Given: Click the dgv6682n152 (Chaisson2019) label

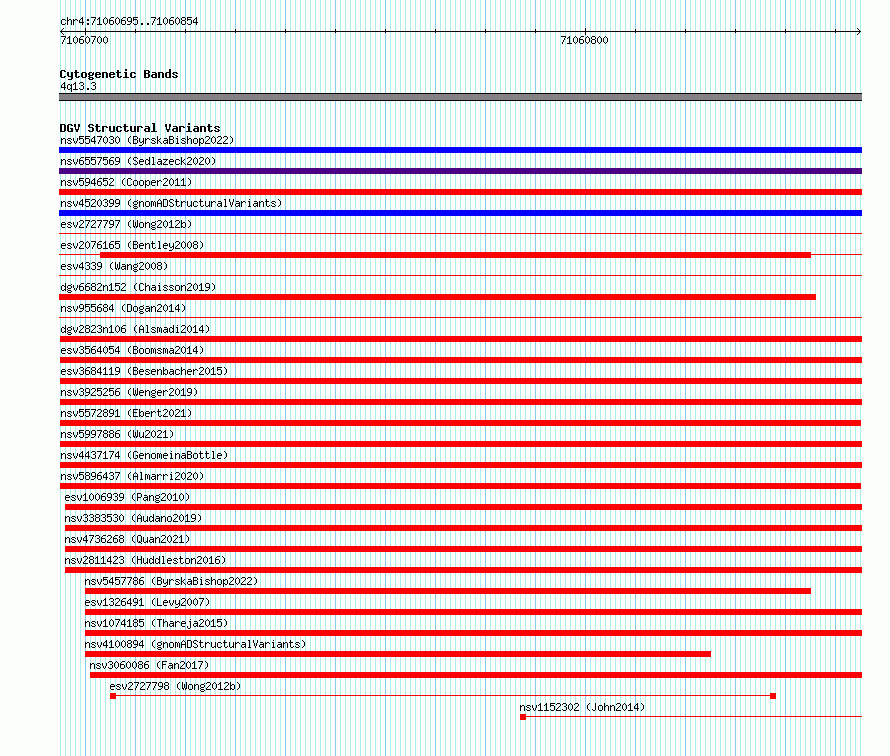Looking at the screenshot, I should point(138,287).
